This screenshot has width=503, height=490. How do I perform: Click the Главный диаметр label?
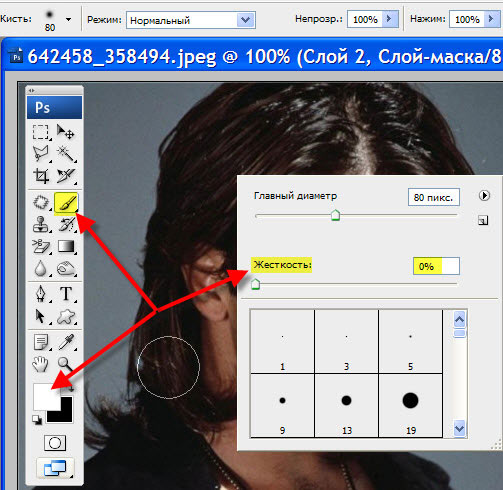point(295,196)
